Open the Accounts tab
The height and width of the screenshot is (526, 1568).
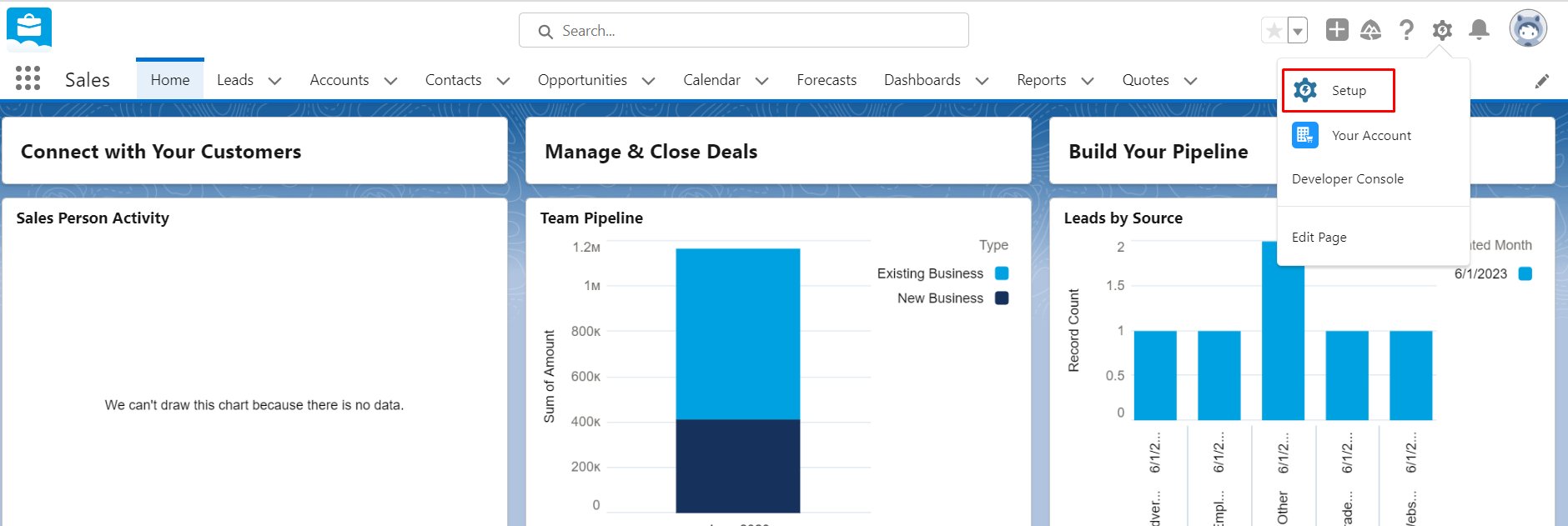pos(339,80)
